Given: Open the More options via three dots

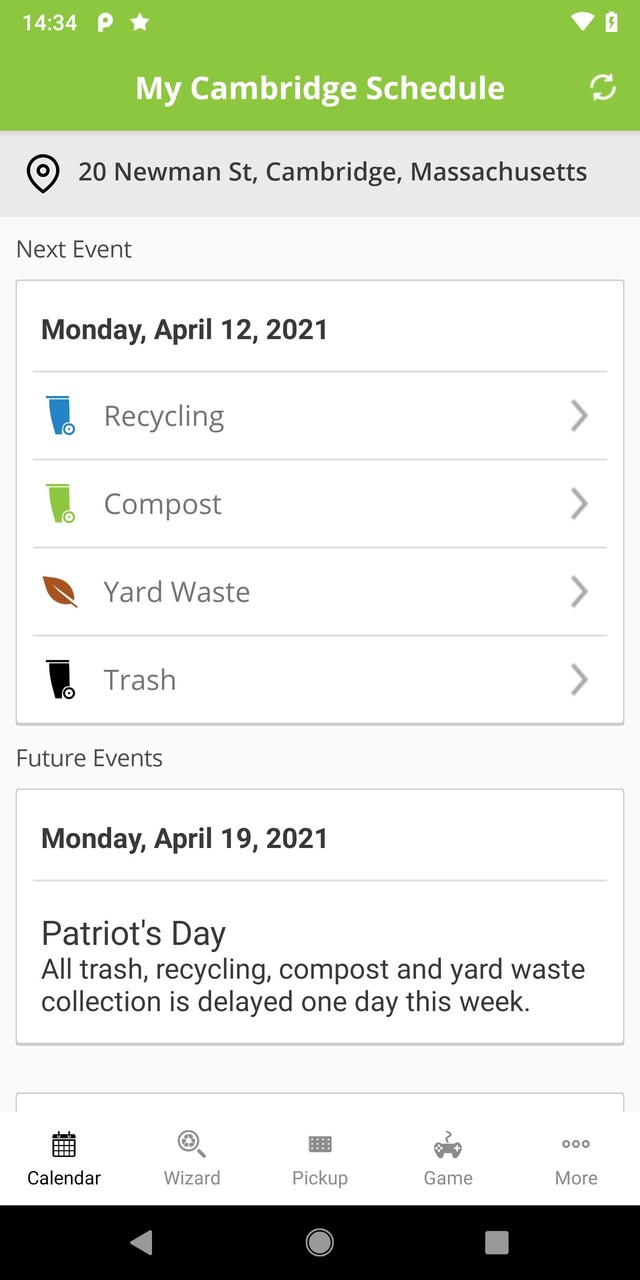Looking at the screenshot, I should pyautogui.click(x=575, y=1144).
